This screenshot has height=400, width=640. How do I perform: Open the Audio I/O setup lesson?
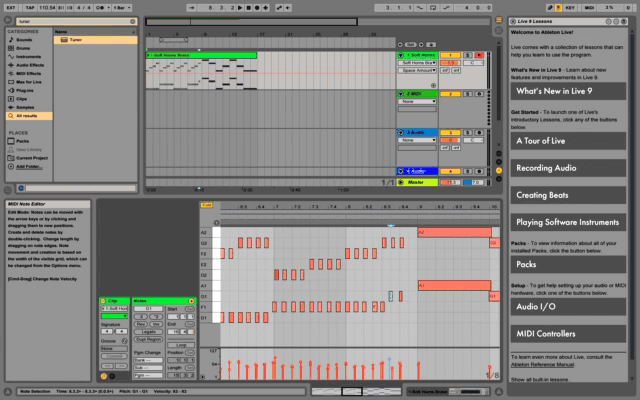[x=568, y=307]
